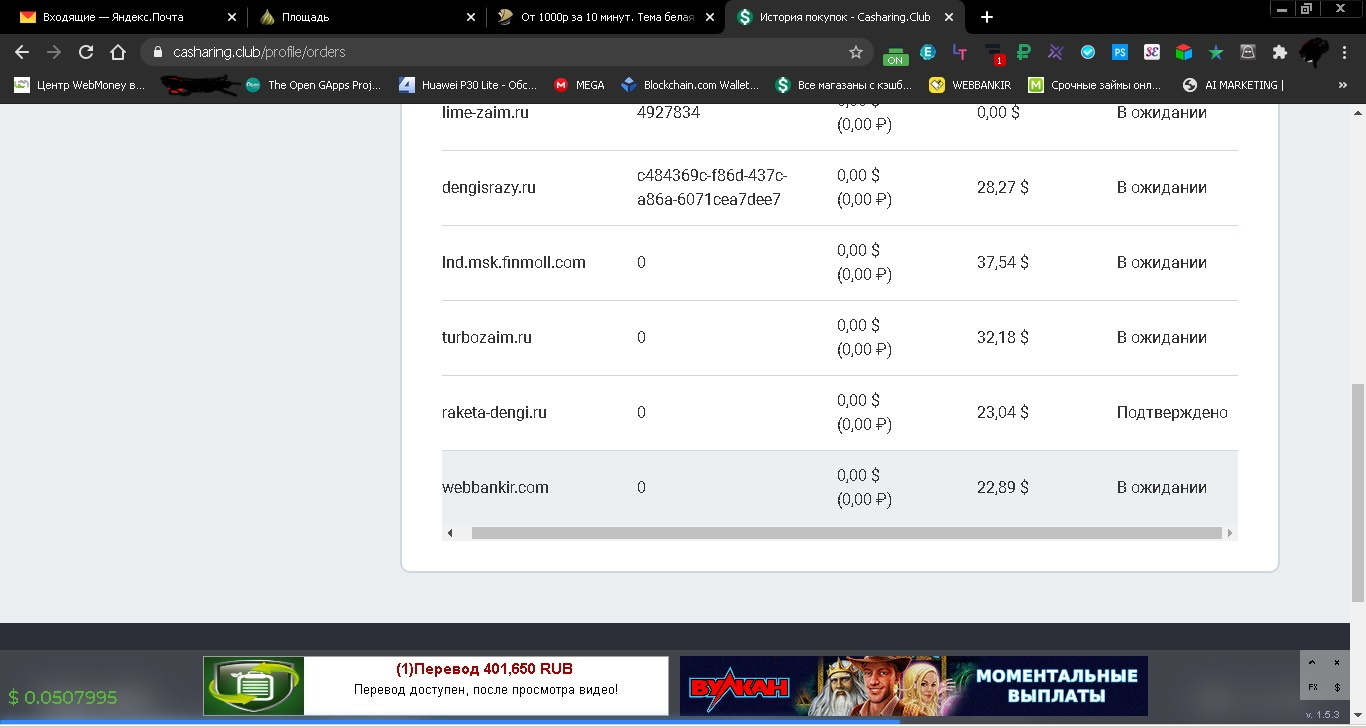Image resolution: width=1366 pixels, height=728 pixels.
Task: Open the purple X extension
Action: 1056,52
